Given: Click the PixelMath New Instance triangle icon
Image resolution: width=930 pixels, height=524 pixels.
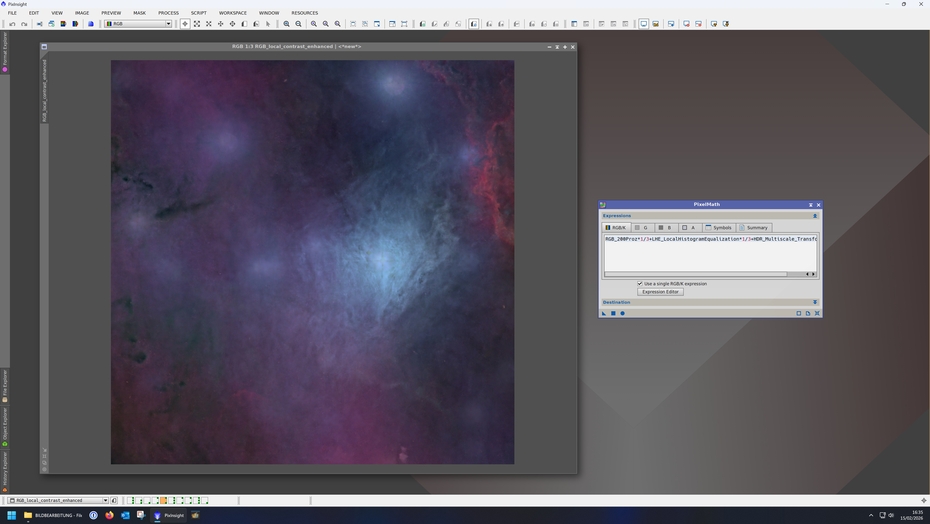Looking at the screenshot, I should [x=604, y=313].
